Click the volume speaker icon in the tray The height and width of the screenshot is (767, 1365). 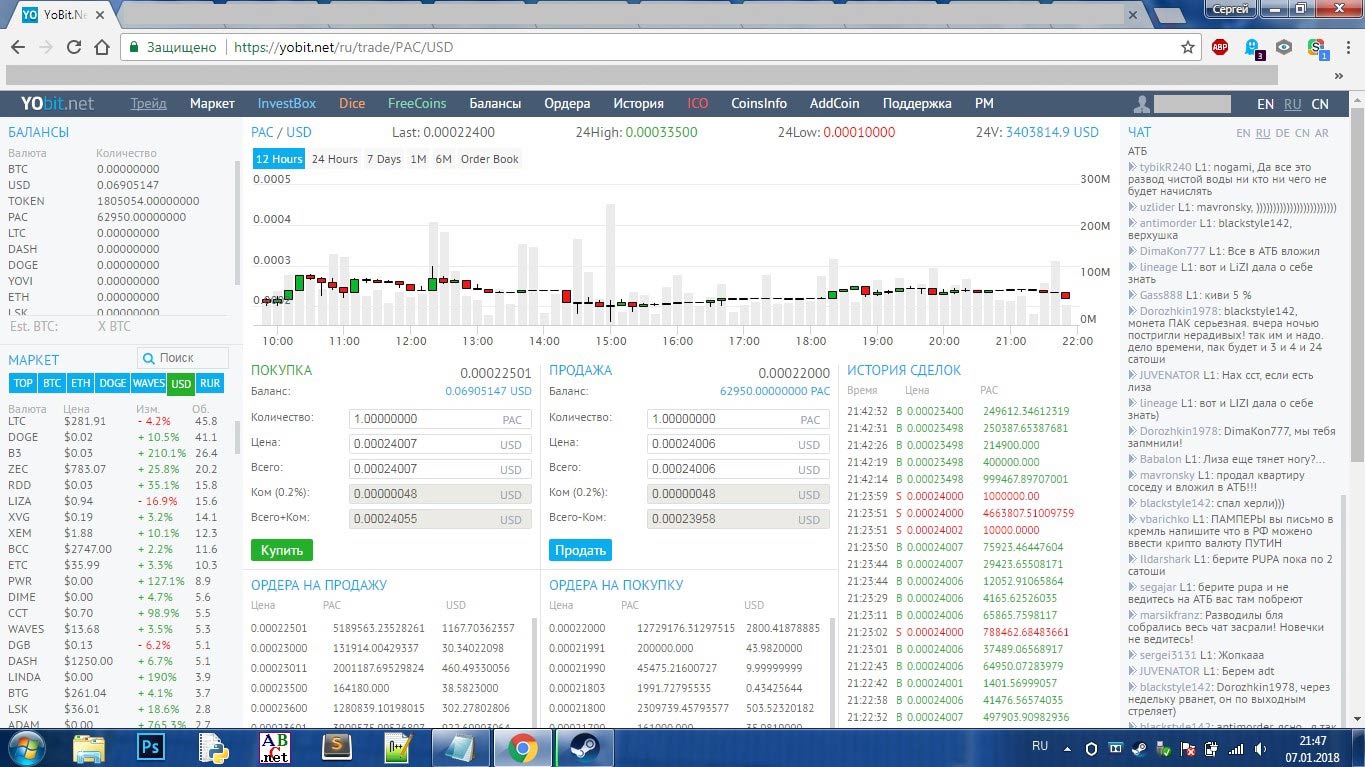tap(1258, 748)
